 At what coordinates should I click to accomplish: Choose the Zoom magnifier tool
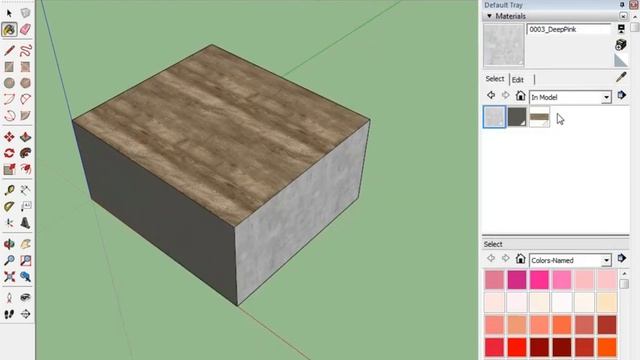click(9, 260)
